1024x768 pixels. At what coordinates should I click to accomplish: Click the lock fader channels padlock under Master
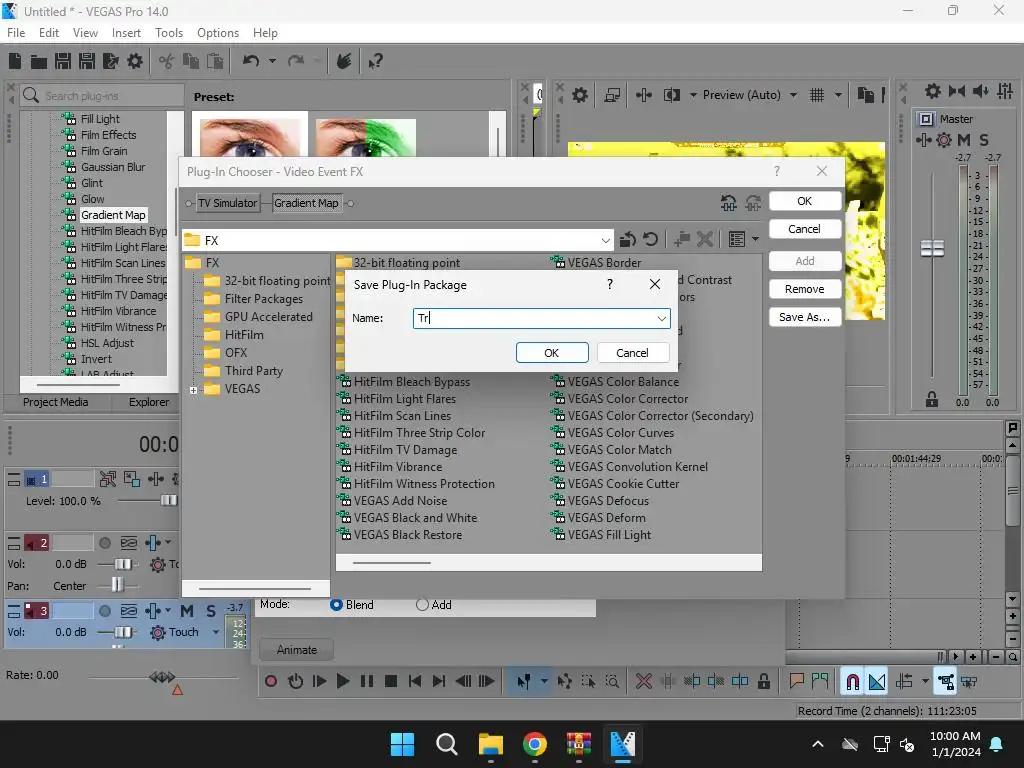[x=932, y=399]
